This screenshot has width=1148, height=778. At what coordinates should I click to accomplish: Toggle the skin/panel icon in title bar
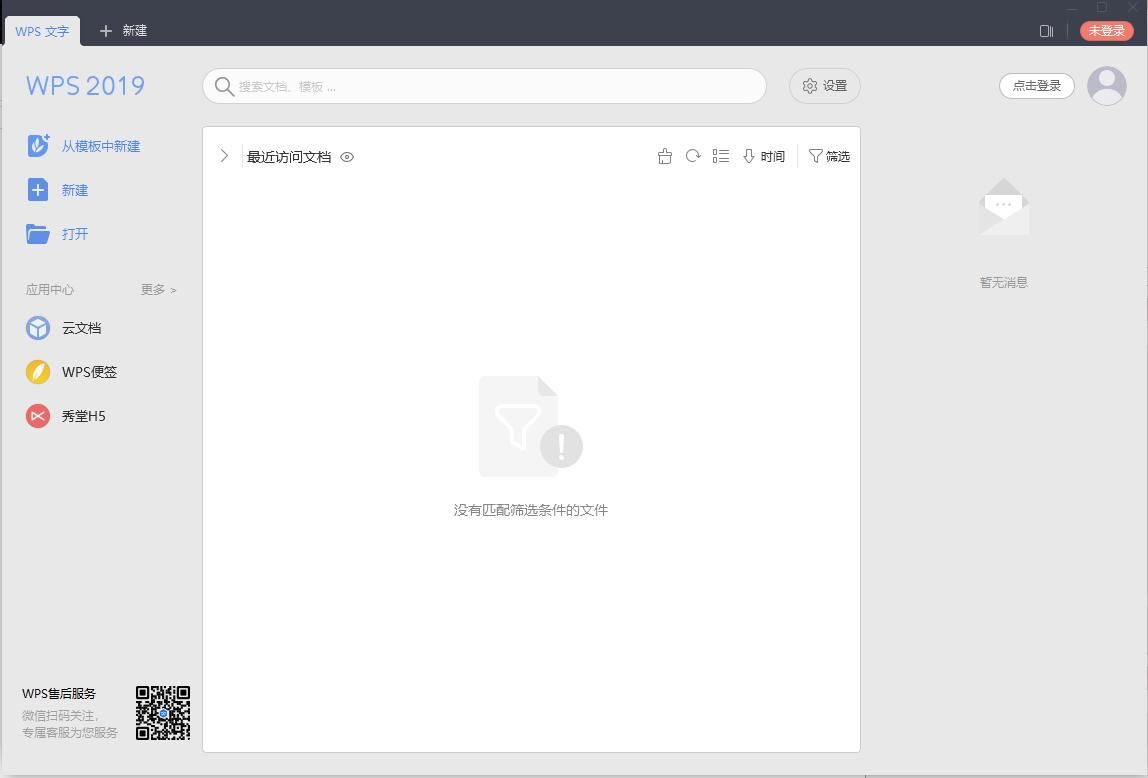[x=1046, y=31]
